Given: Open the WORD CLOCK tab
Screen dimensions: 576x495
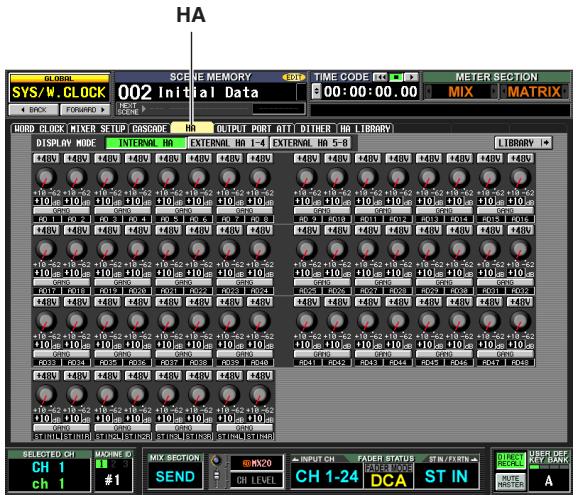Looking at the screenshot, I should 39,129.
